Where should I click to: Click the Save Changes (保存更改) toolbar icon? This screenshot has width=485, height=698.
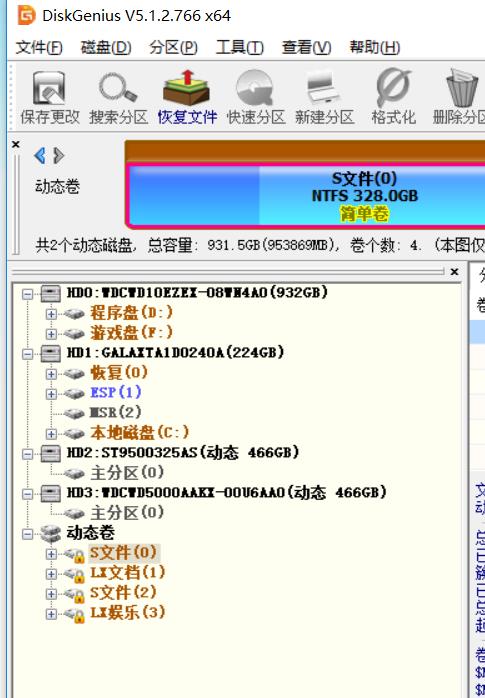[x=49, y=97]
